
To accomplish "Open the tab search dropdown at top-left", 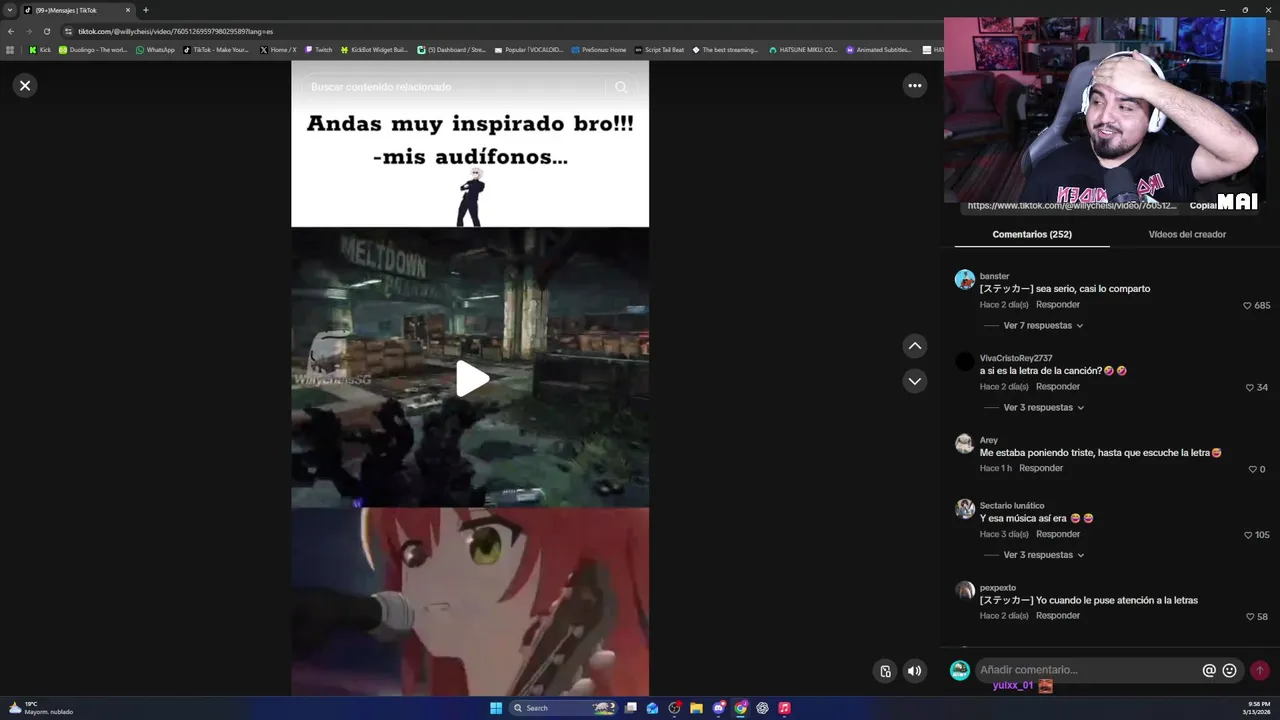I will point(10,10).
